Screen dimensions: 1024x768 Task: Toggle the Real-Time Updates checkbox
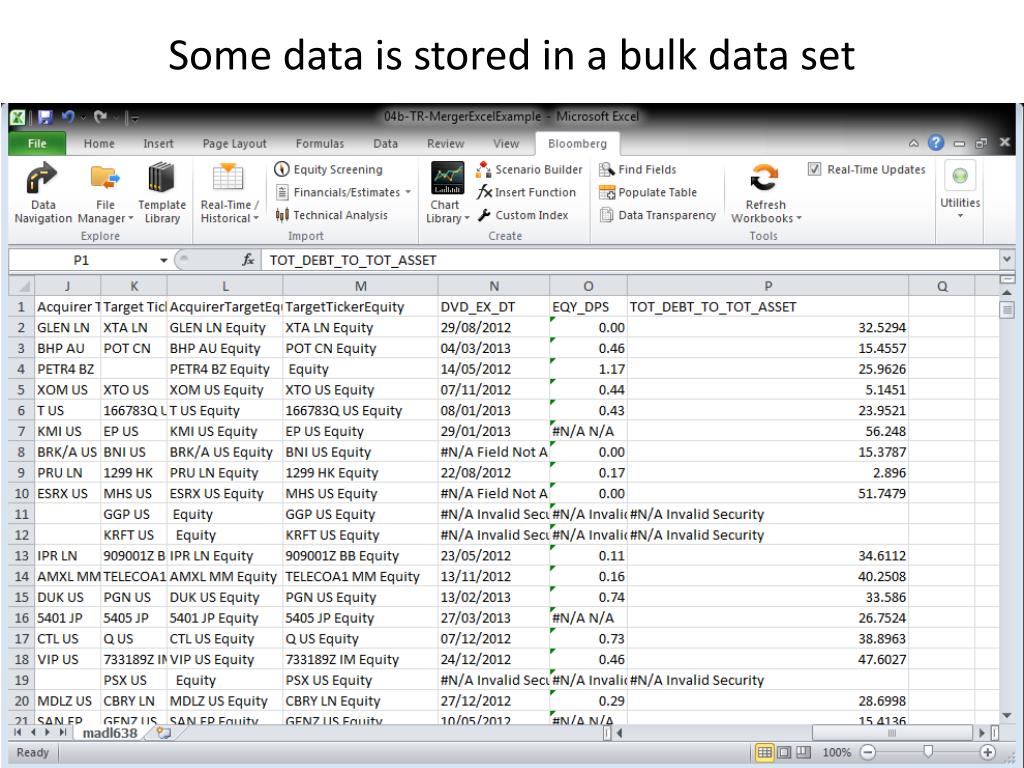[x=814, y=169]
